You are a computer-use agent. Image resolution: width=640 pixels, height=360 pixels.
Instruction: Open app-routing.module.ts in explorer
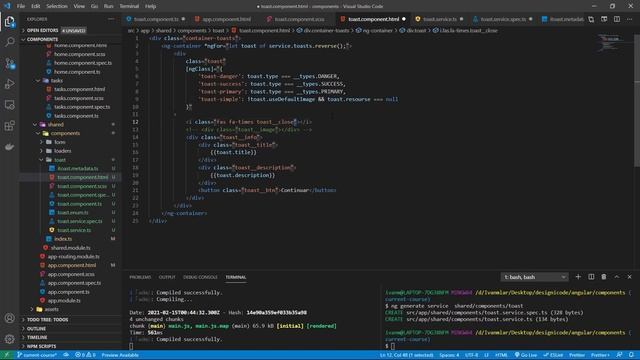73,257
